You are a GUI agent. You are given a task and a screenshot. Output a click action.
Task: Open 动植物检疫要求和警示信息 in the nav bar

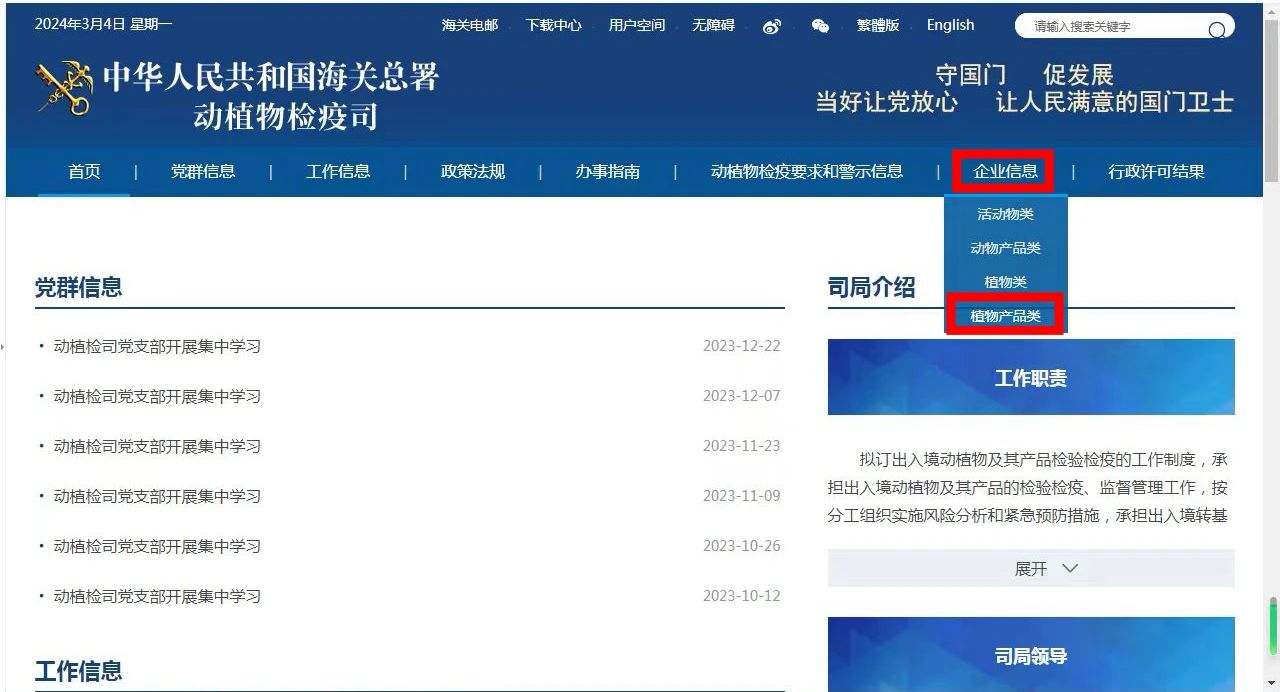[806, 171]
